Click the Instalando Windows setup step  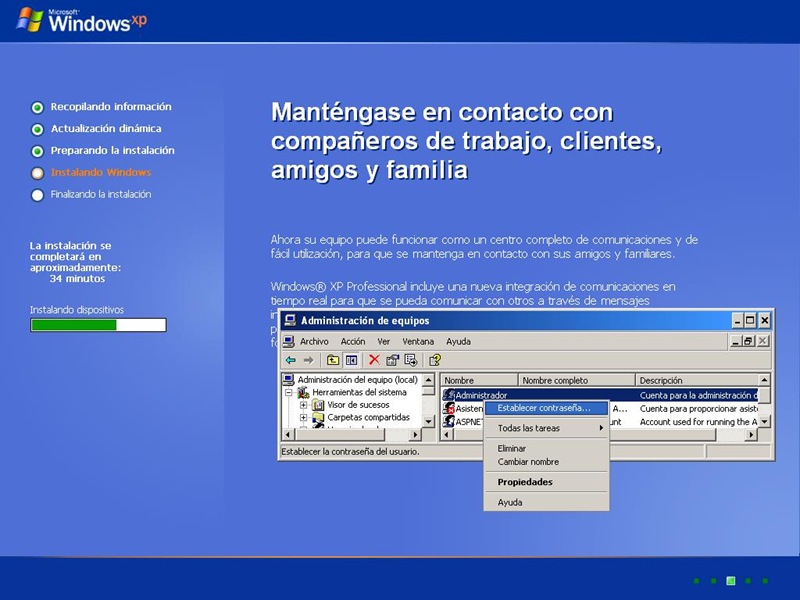coord(101,172)
